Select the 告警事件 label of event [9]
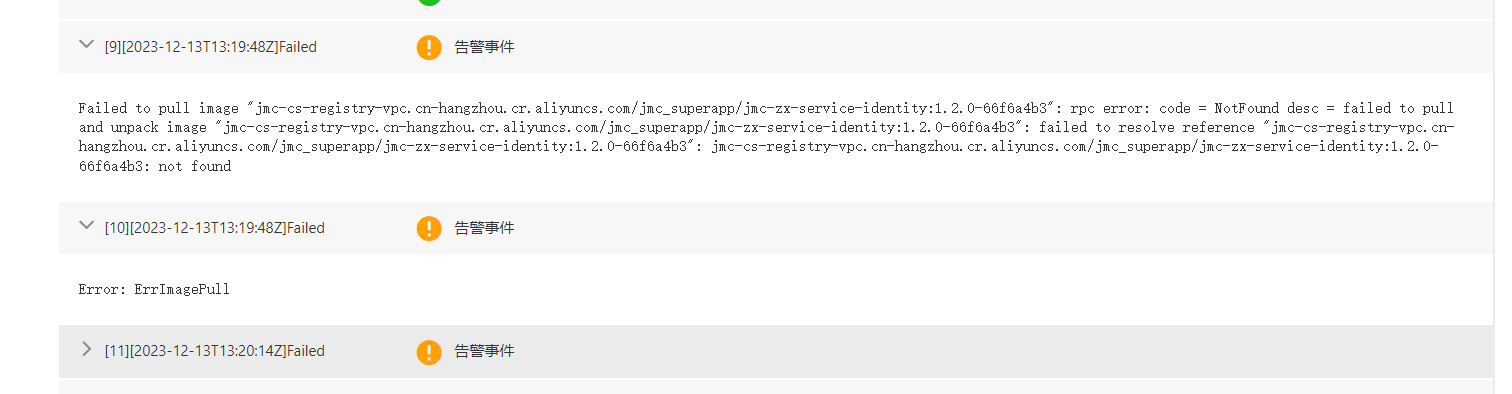1512x394 pixels. pos(484,46)
